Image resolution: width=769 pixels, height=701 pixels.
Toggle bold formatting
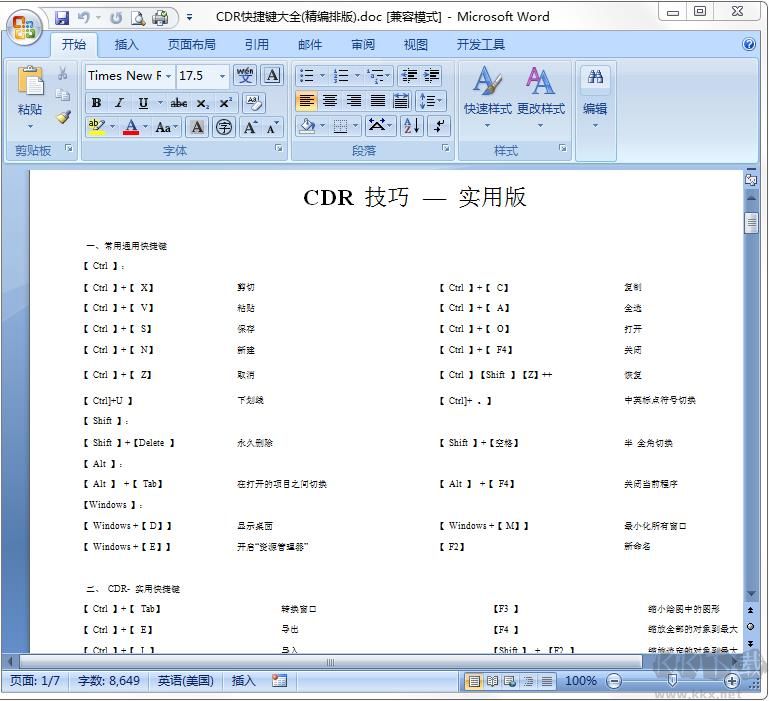tap(97, 103)
